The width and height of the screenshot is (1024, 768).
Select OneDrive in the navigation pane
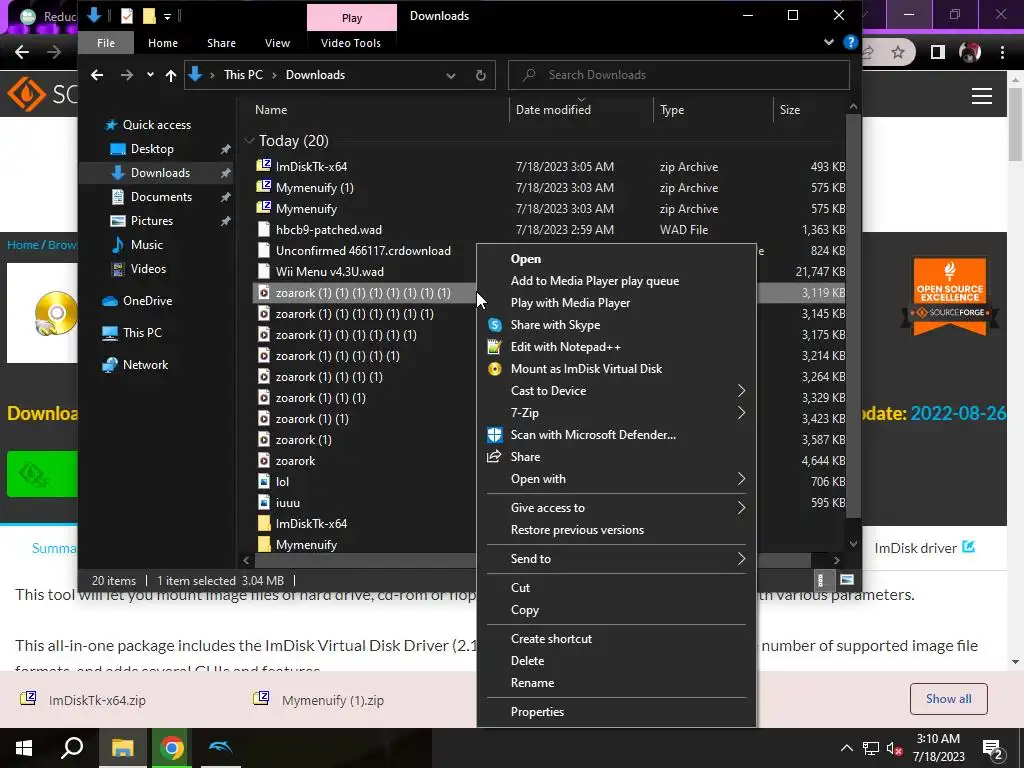tap(147, 300)
